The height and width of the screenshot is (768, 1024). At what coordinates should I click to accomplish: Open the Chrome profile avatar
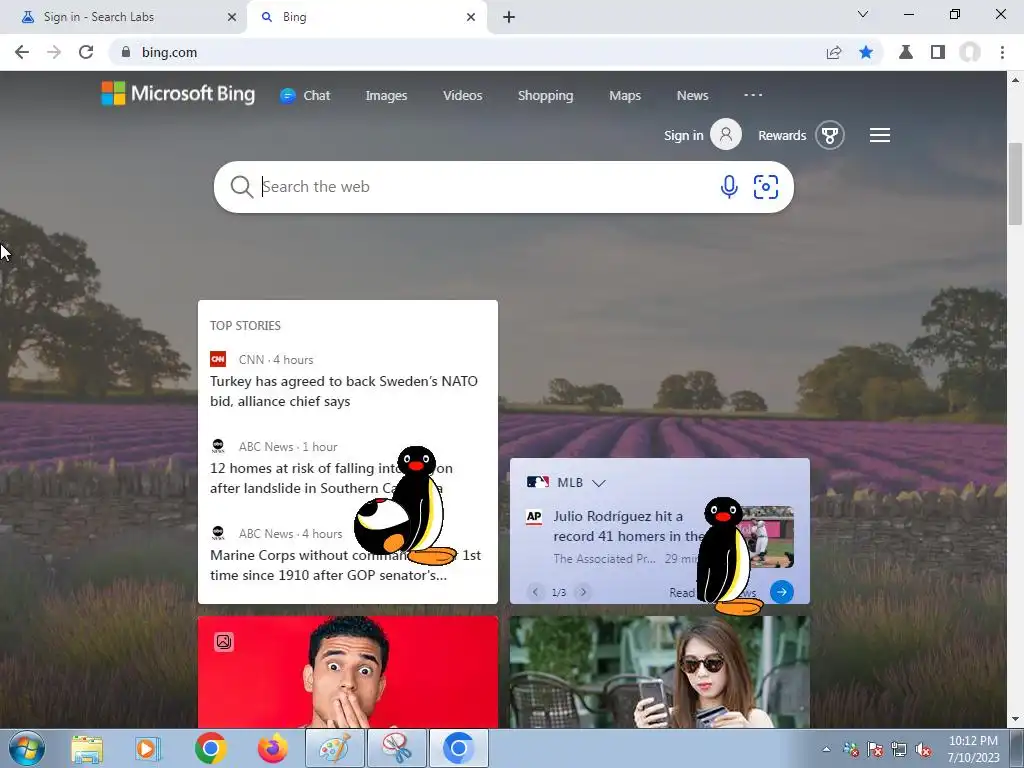tap(970, 52)
